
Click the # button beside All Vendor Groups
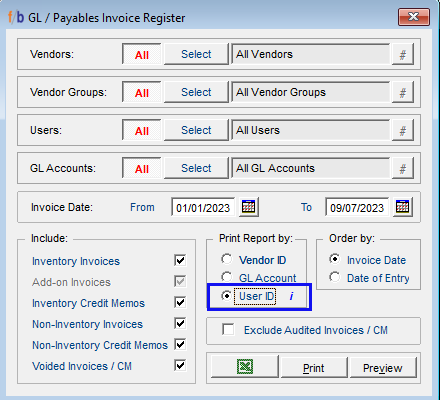pyautogui.click(x=403, y=92)
